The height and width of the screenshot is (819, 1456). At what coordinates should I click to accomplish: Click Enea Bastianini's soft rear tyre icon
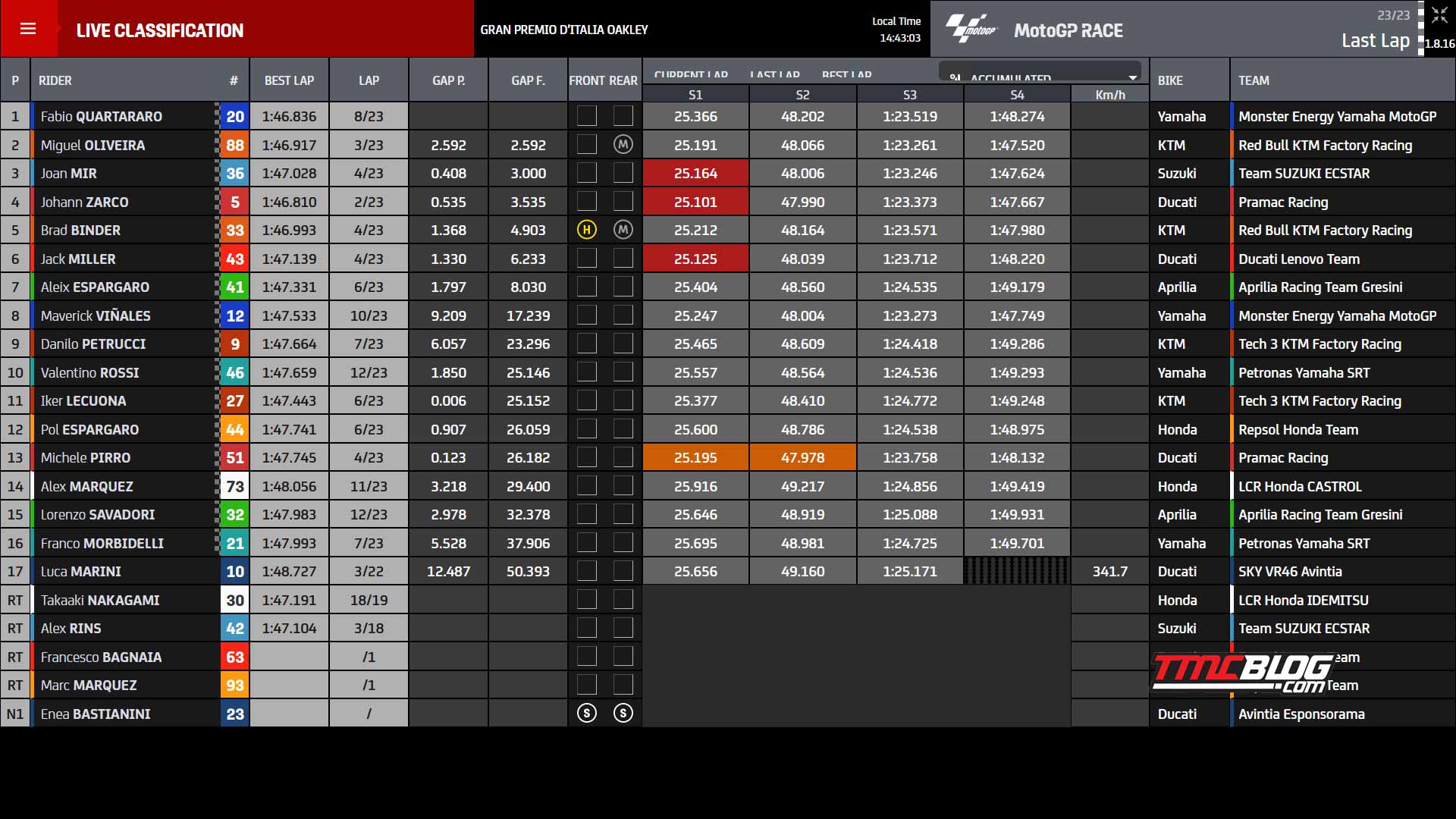tap(623, 714)
